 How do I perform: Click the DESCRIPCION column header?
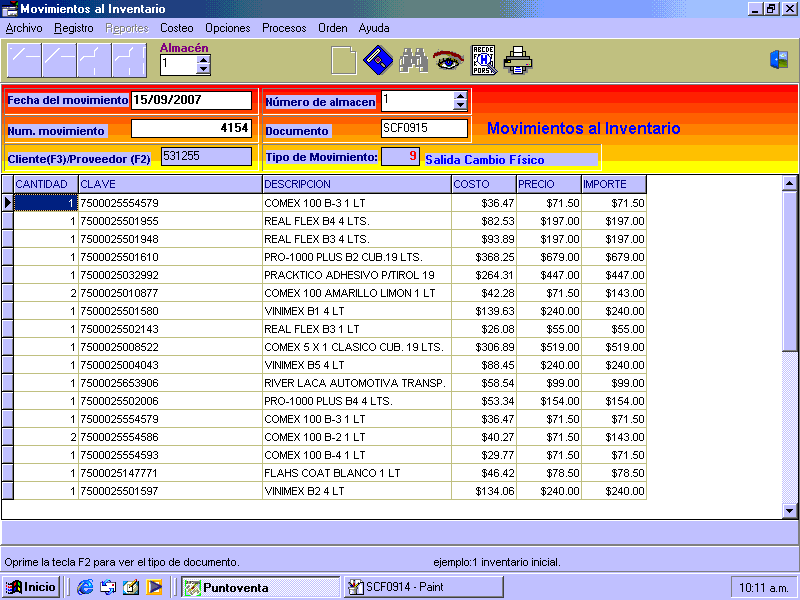355,184
